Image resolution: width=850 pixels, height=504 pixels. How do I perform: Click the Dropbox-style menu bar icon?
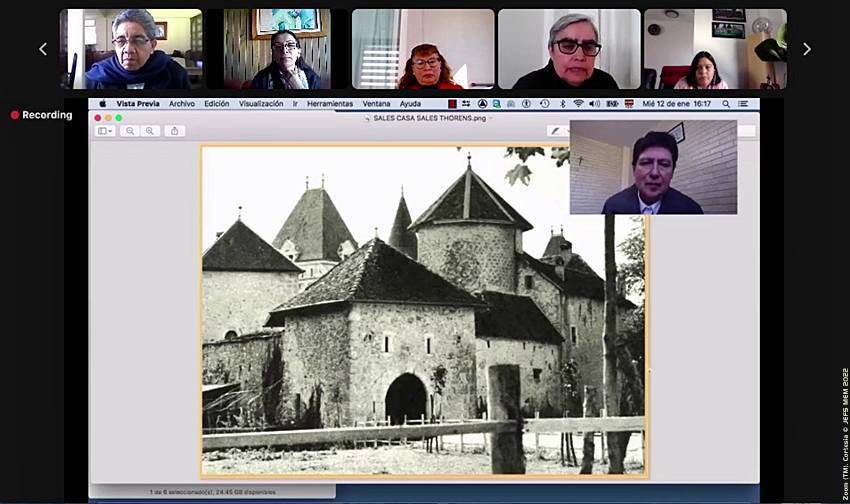point(466,104)
